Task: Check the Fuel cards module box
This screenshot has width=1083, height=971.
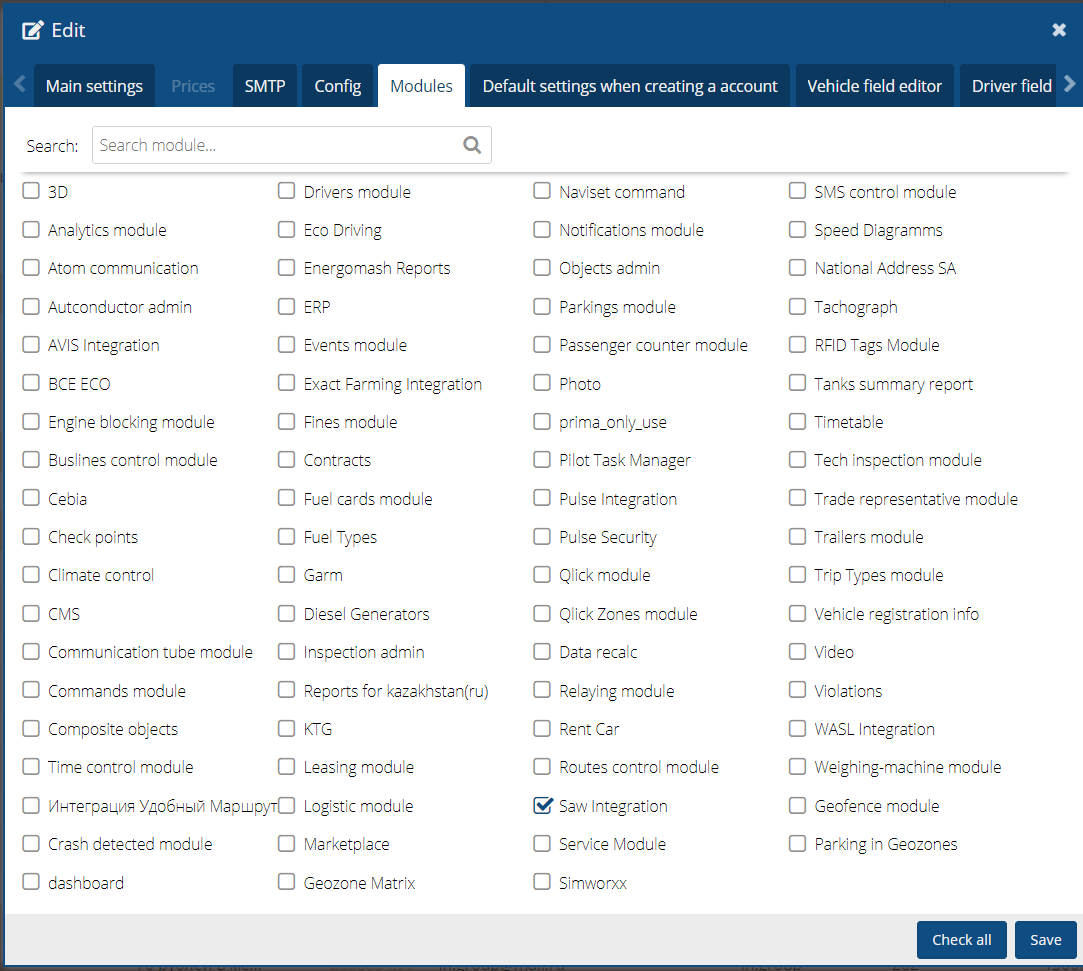Action: 287,499
